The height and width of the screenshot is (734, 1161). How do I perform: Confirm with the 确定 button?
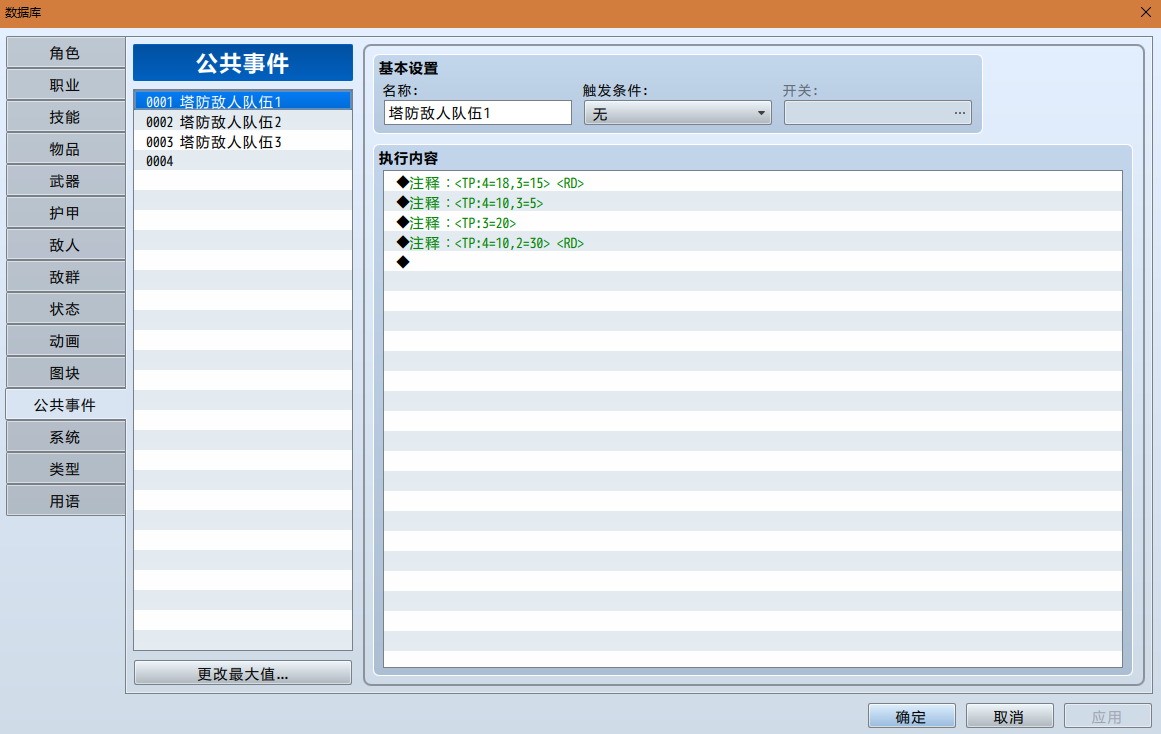pyautogui.click(x=911, y=716)
